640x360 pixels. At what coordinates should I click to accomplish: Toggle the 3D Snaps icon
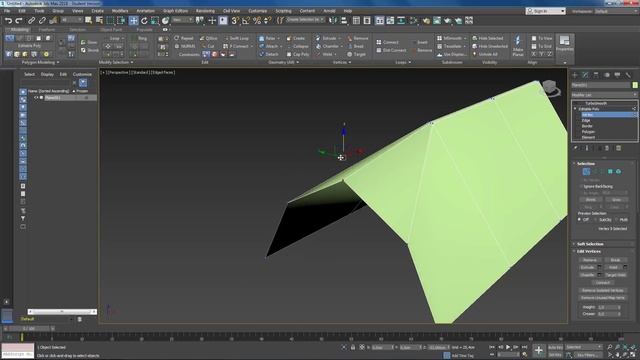[235, 20]
